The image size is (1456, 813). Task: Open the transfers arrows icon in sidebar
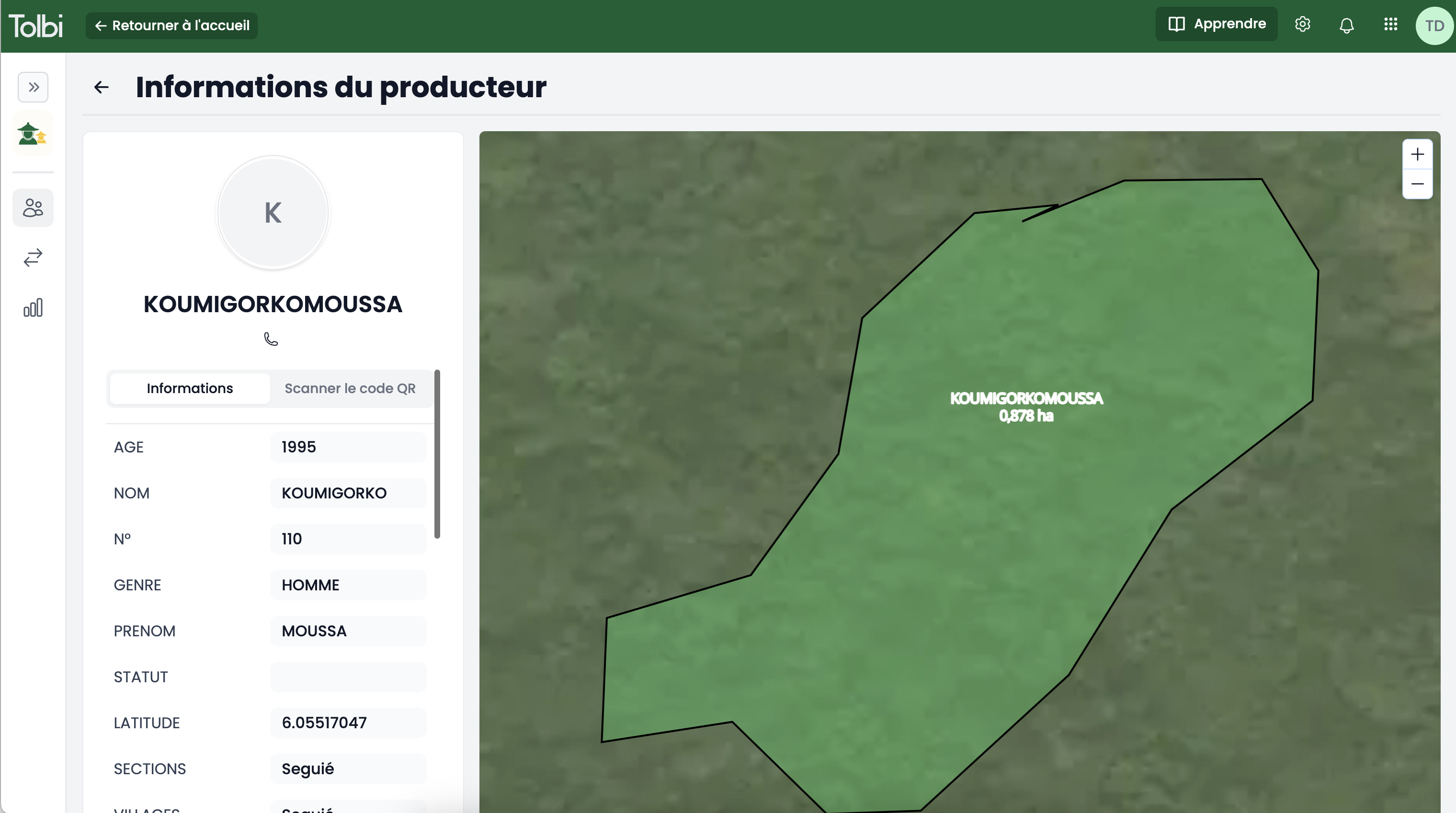(33, 258)
